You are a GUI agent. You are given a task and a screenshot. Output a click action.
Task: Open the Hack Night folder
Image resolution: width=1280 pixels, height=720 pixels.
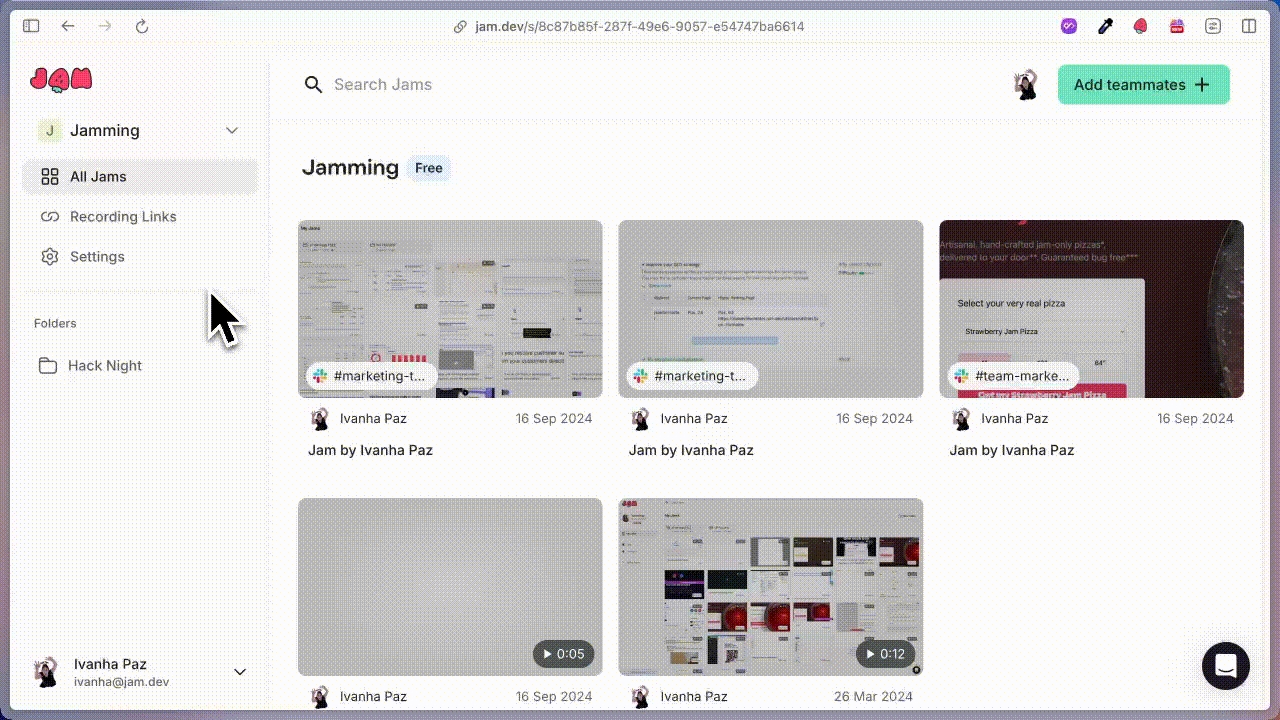tap(104, 366)
